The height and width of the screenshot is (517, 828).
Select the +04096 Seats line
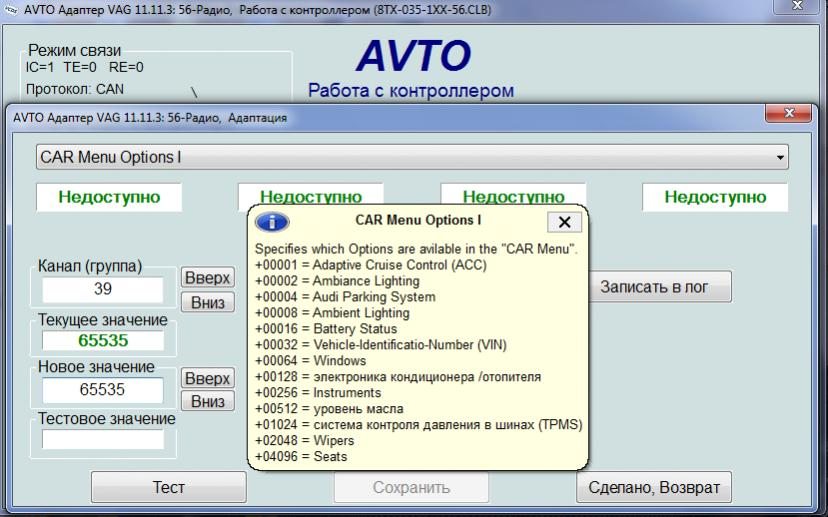pos(301,456)
